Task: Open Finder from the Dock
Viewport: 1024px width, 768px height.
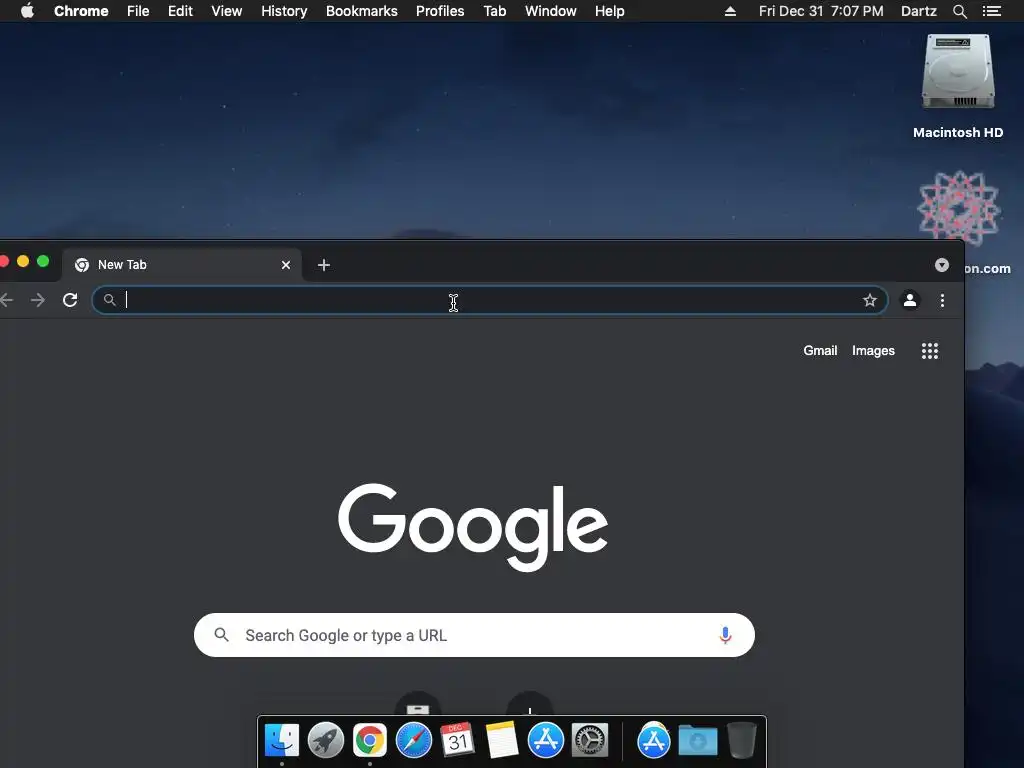Action: [x=281, y=740]
